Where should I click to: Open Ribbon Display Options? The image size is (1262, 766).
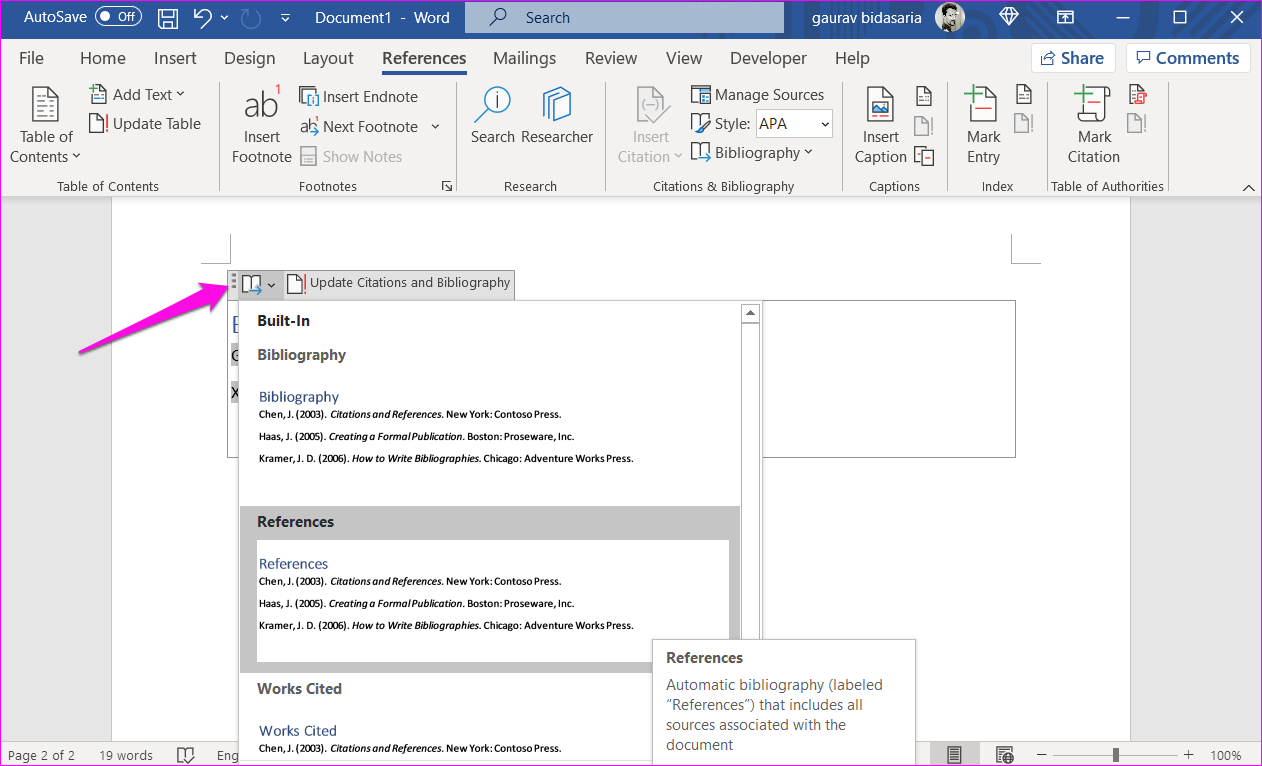(x=1066, y=17)
